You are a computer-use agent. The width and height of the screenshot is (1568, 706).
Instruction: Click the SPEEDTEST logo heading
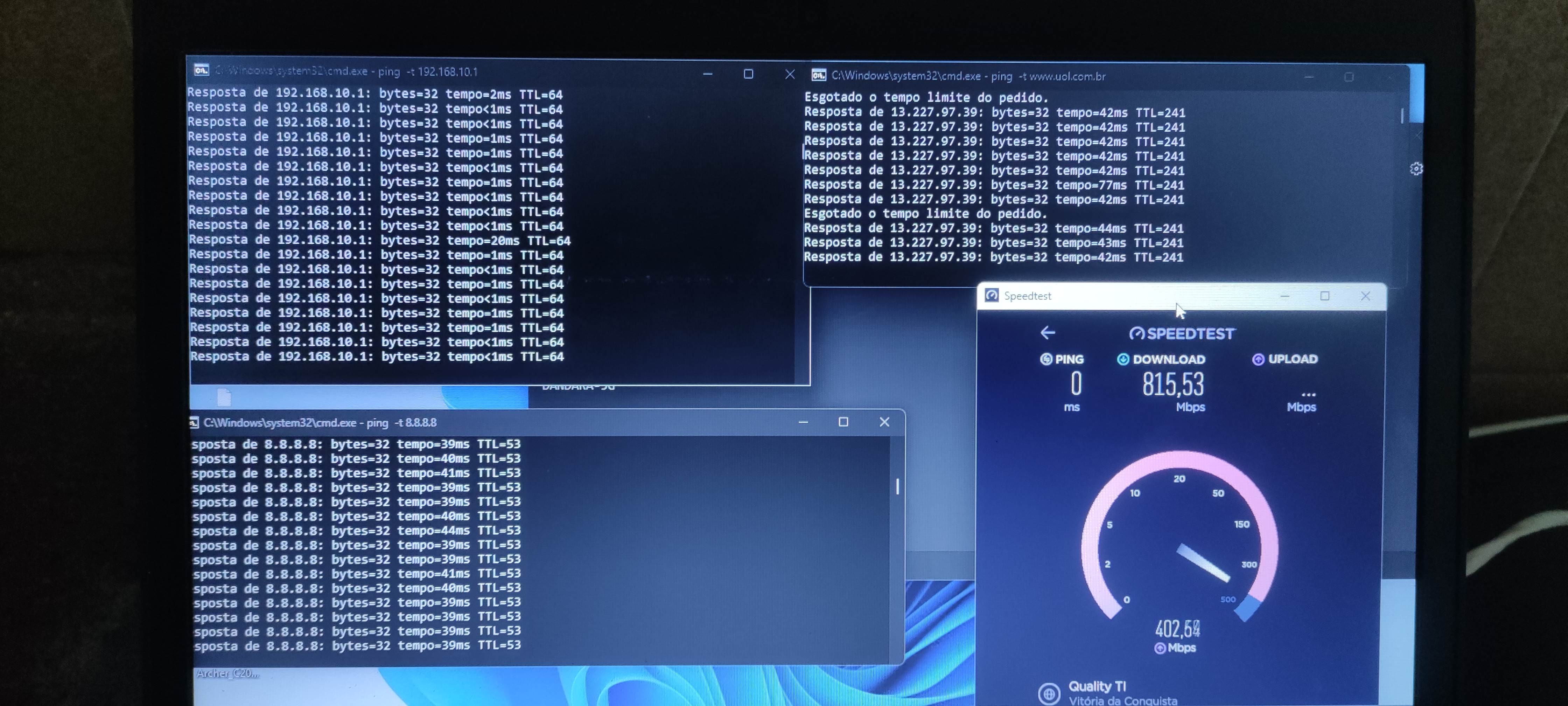coord(1182,334)
